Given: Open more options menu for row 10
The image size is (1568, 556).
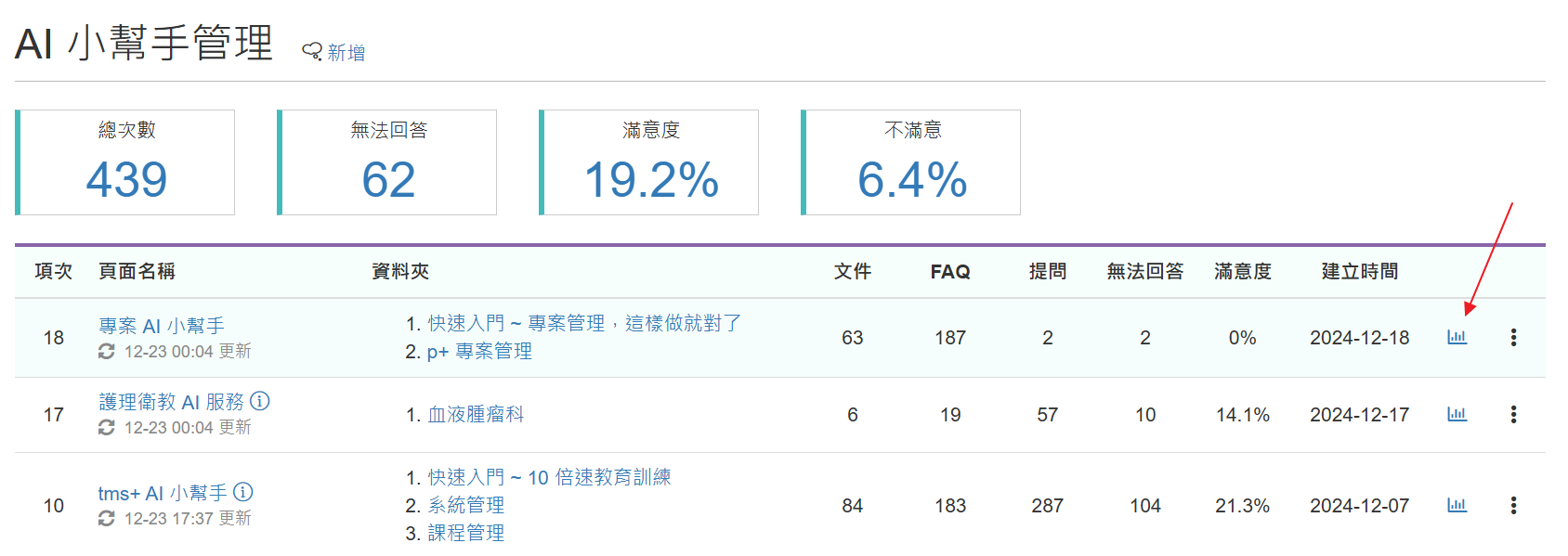Looking at the screenshot, I should (x=1513, y=505).
